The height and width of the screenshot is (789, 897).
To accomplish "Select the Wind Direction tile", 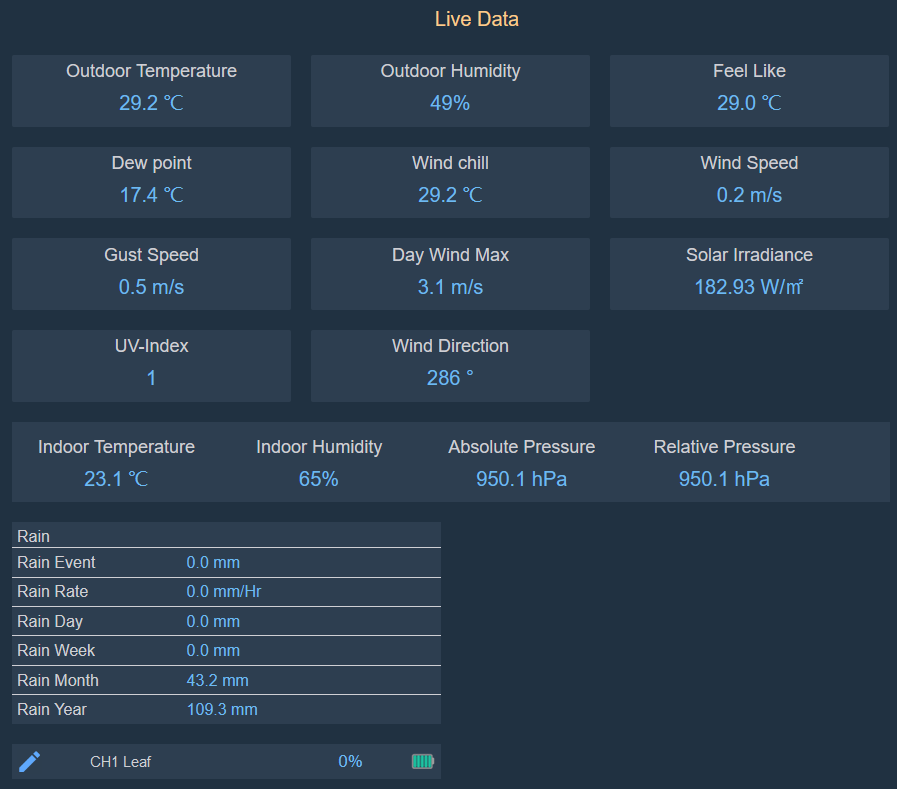I will click(x=450, y=366).
